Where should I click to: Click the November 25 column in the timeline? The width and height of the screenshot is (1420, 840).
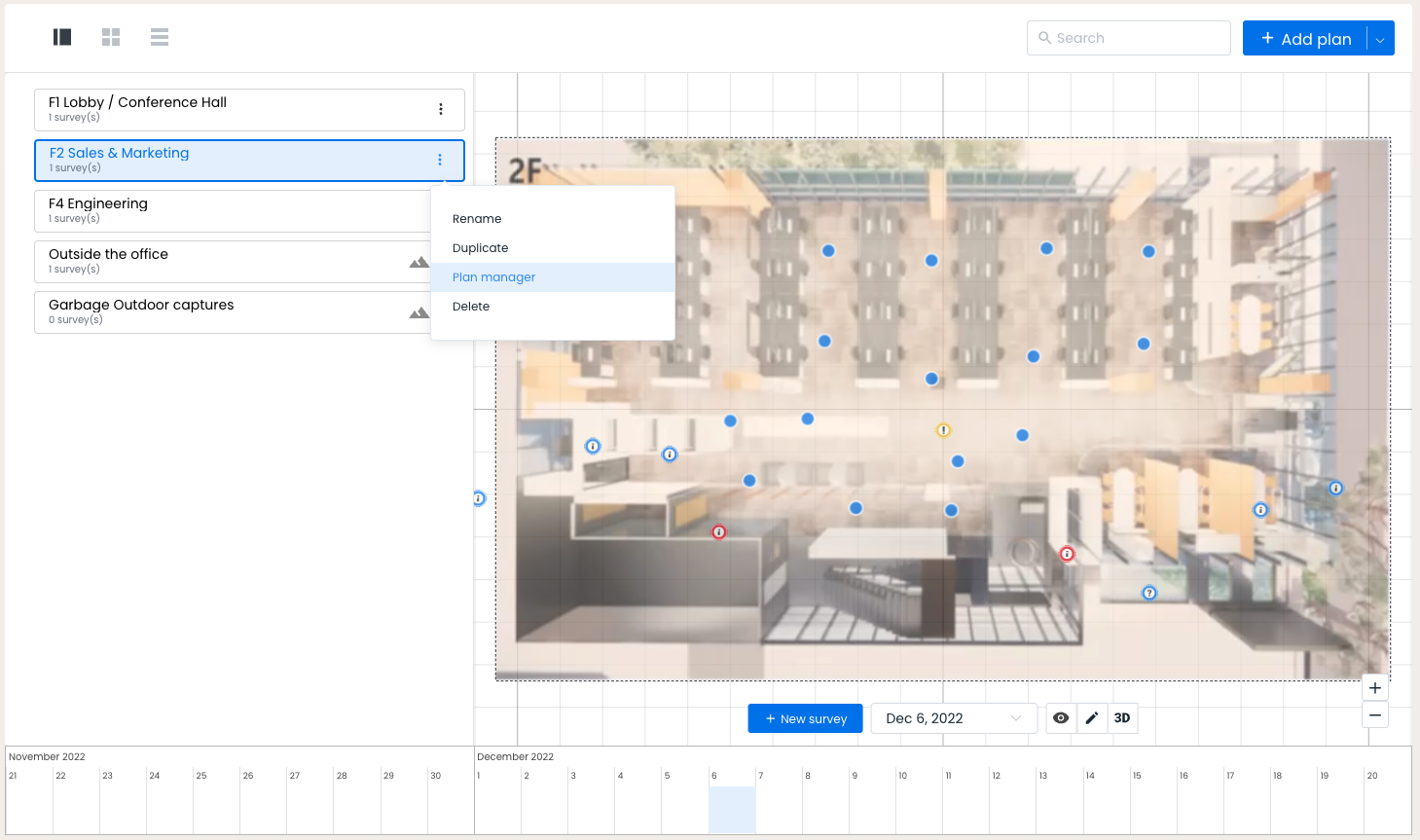(216, 801)
